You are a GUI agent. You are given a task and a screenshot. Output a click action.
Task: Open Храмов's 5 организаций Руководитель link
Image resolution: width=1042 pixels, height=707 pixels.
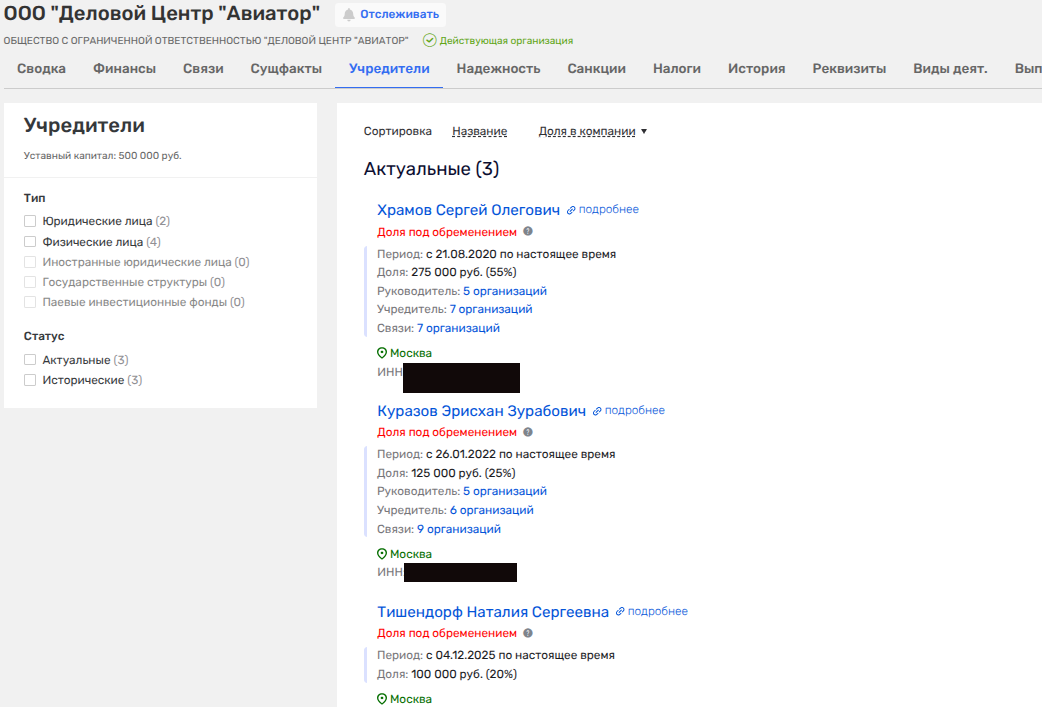tap(504, 291)
